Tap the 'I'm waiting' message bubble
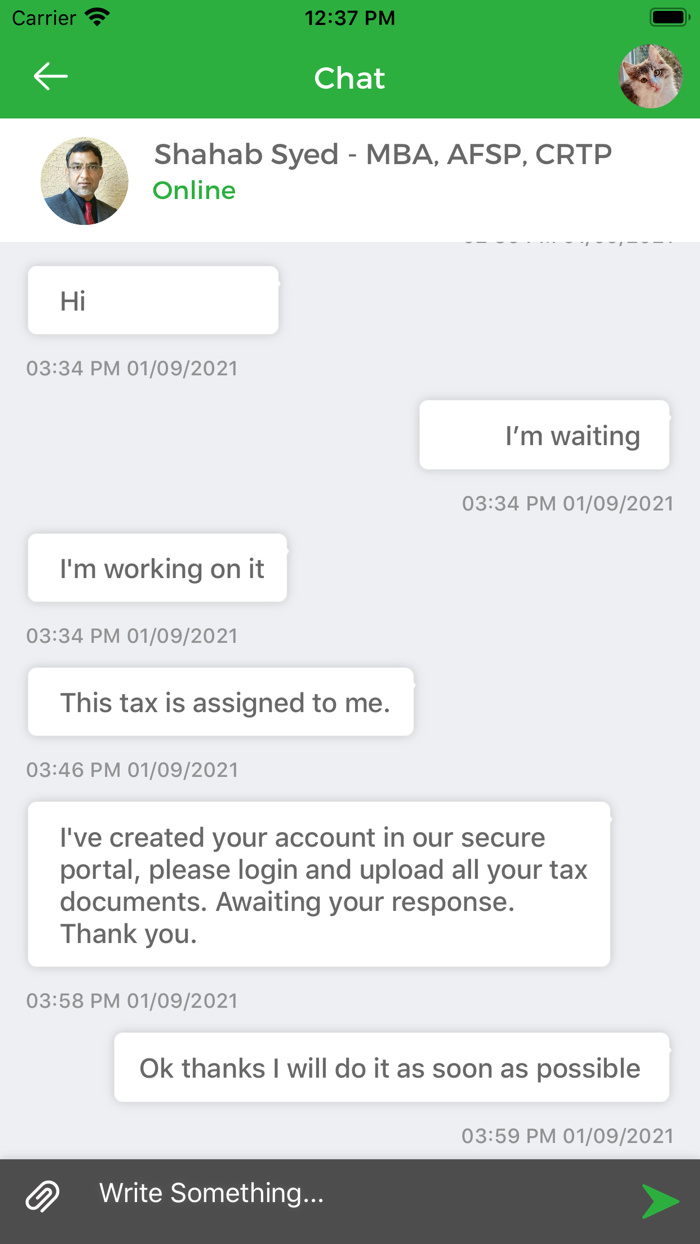700x1244 pixels. pos(544,435)
